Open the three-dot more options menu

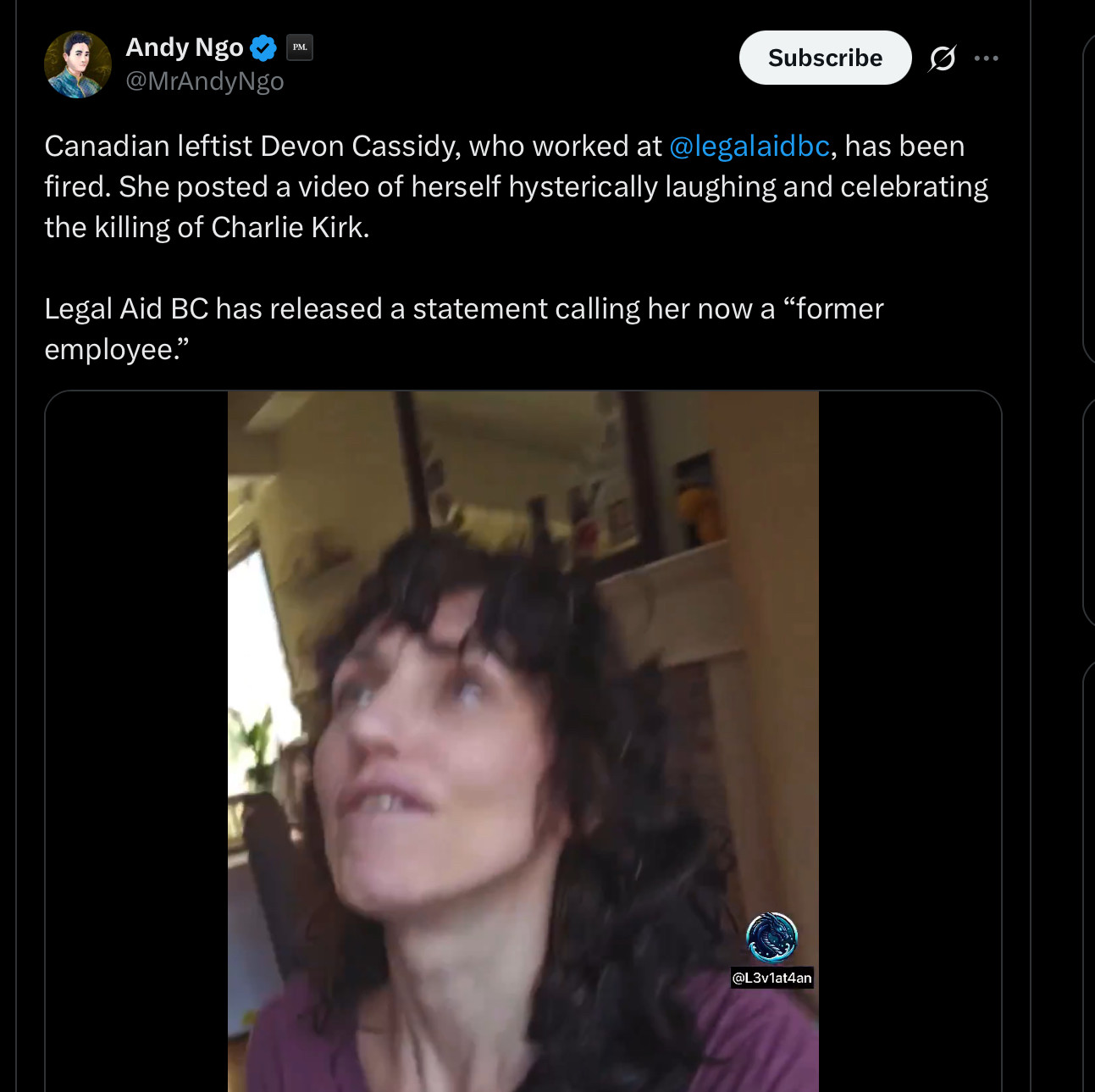click(x=986, y=58)
